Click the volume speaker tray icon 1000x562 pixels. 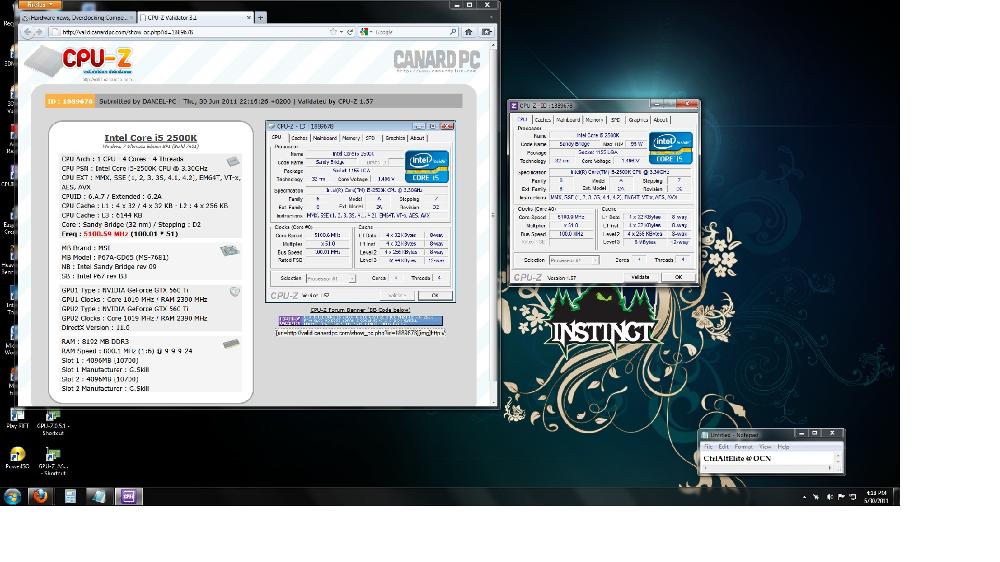tap(829, 496)
